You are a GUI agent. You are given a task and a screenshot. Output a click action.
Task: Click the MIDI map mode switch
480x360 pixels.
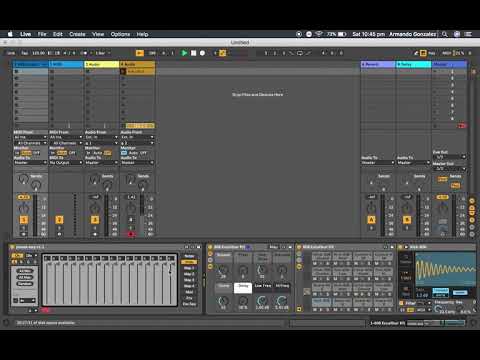coord(446,53)
